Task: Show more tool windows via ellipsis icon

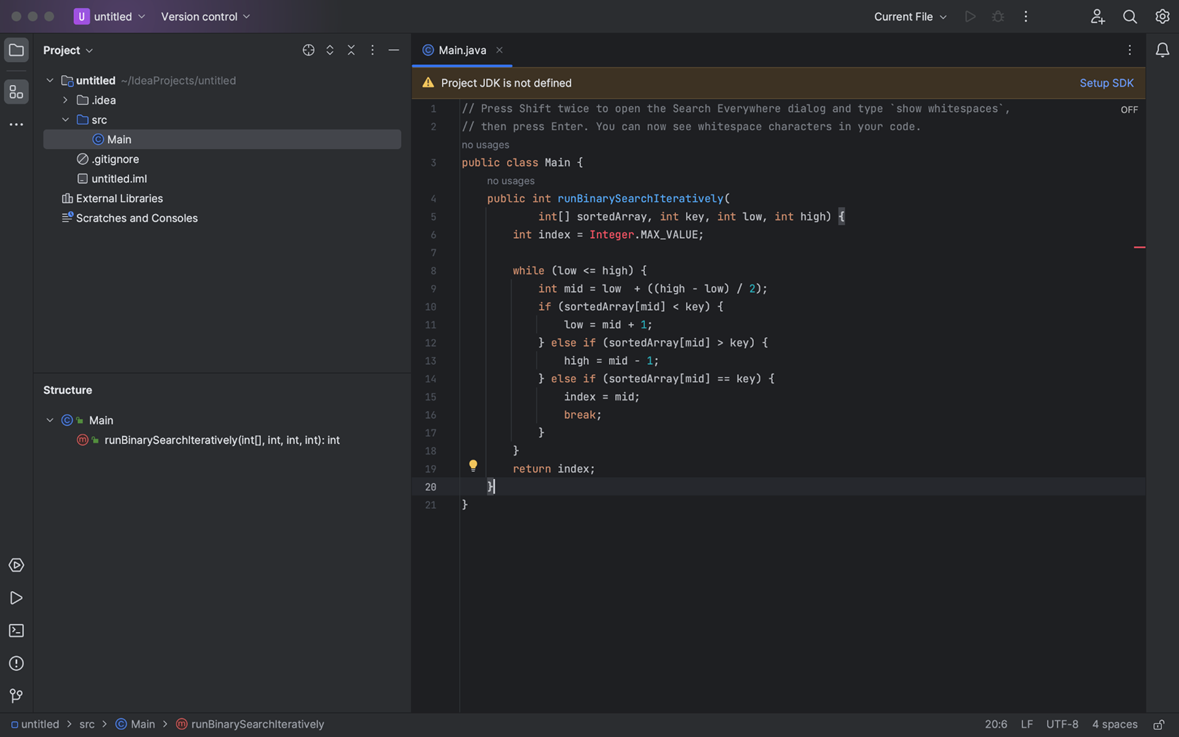Action: tap(16, 125)
